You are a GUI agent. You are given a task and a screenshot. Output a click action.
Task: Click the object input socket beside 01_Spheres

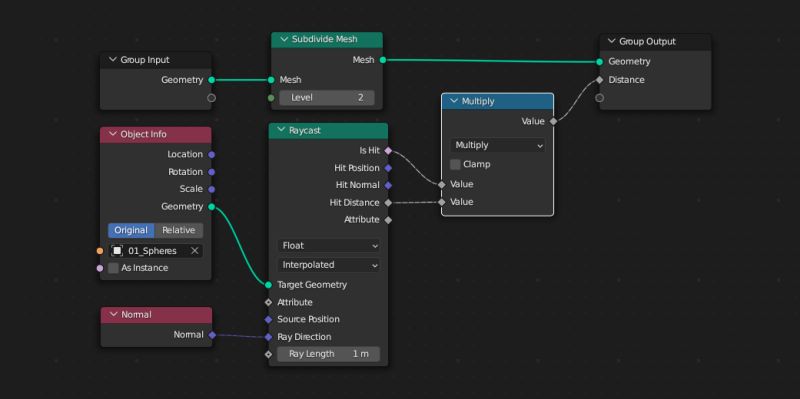point(100,251)
